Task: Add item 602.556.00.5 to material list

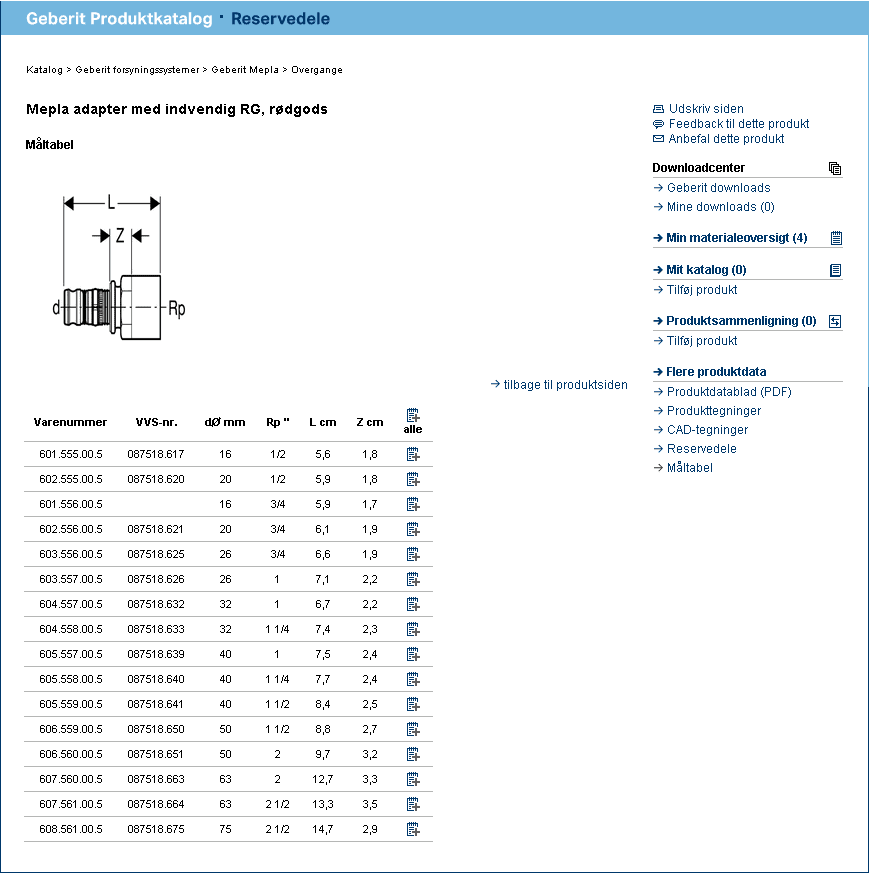Action: pos(413,529)
